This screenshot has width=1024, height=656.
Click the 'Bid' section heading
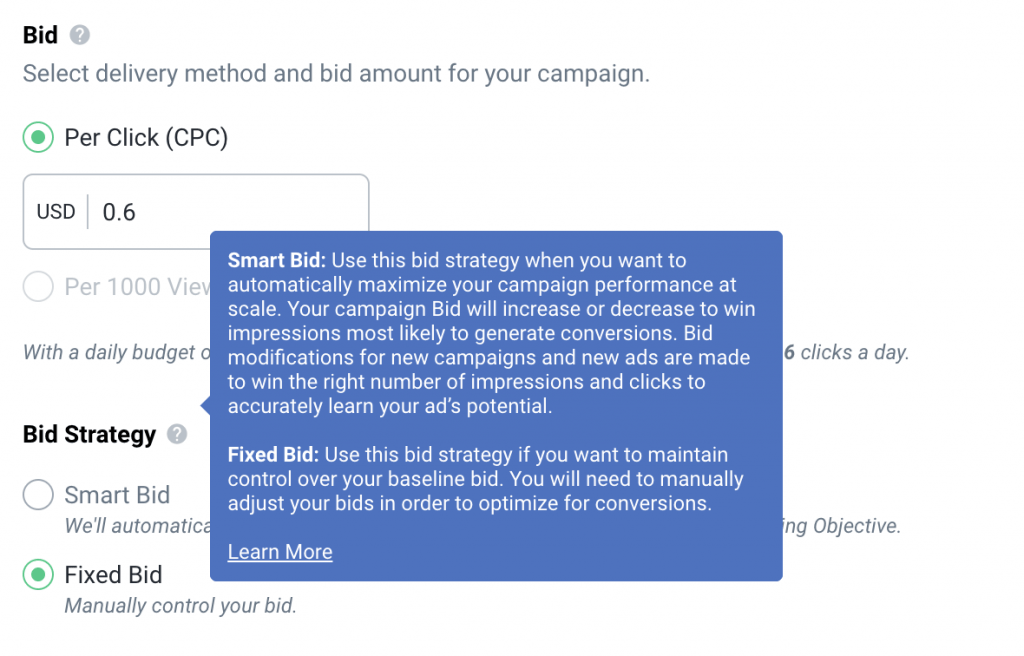[39, 35]
